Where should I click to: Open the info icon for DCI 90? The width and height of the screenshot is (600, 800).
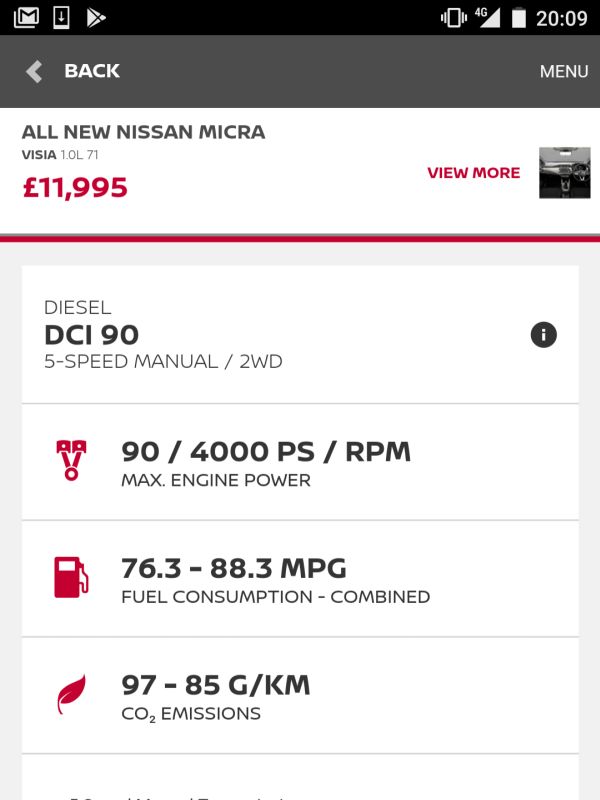[543, 335]
